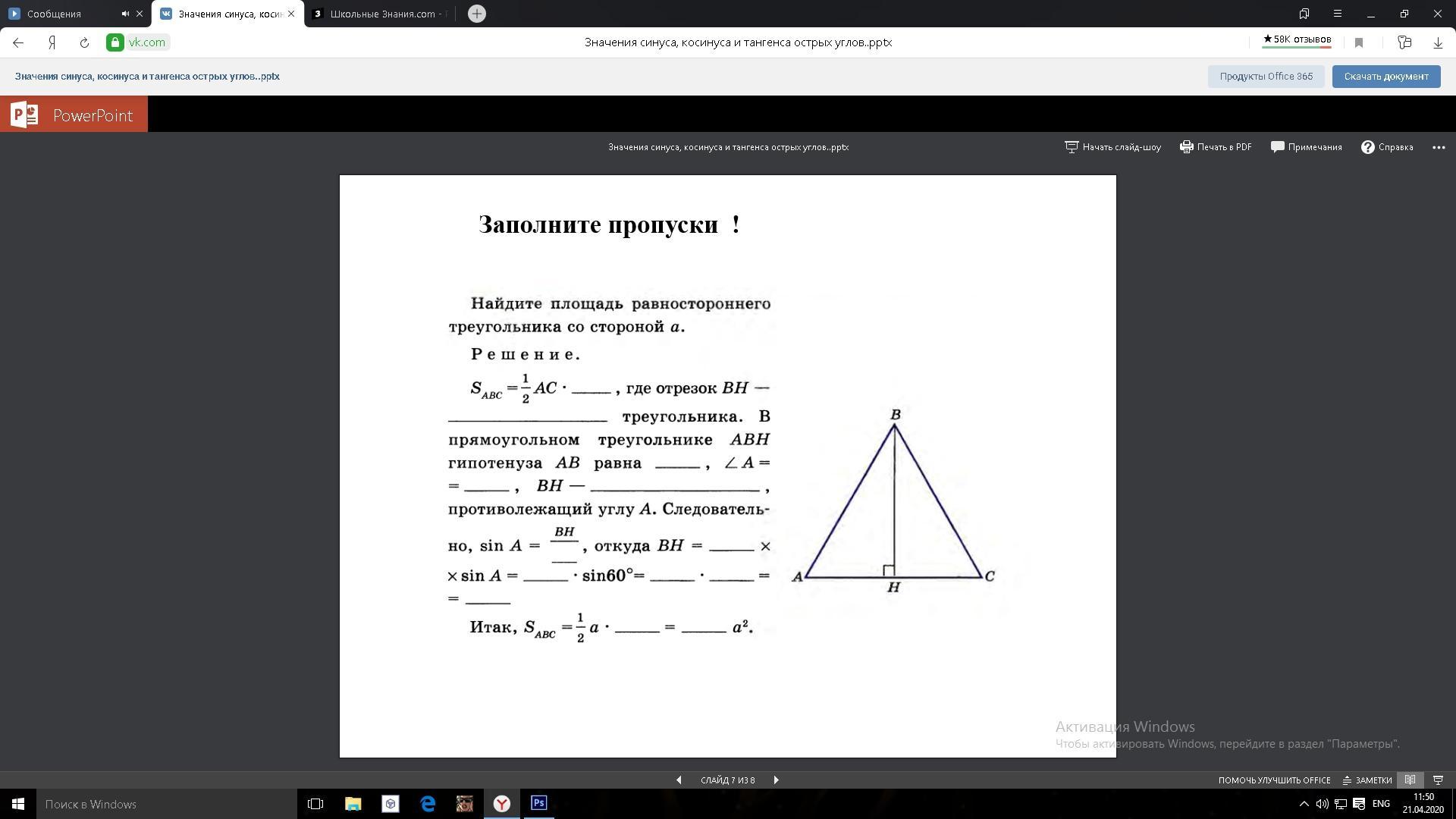Click slideshow icon in status bar
This screenshot has height=819, width=1456.
point(1438,780)
